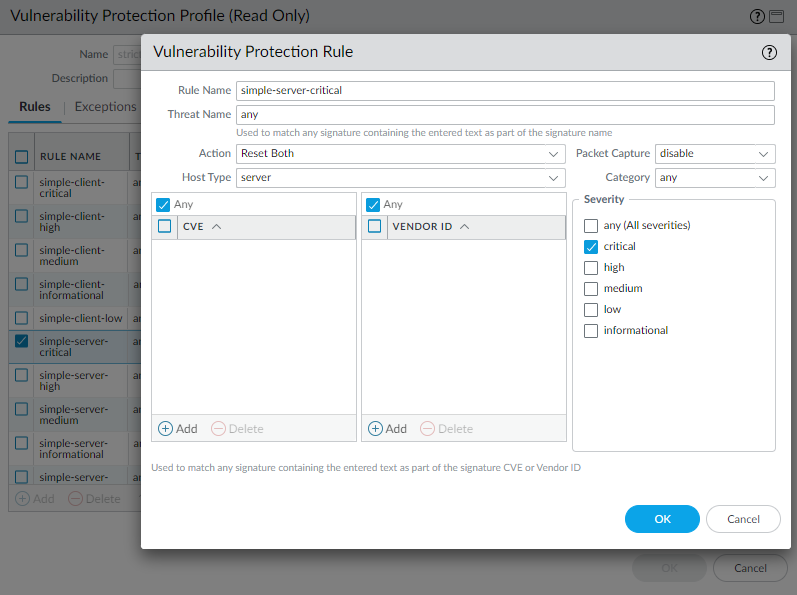Click the Add icon under Vendor ID list
The height and width of the screenshot is (595, 797).
coord(376,429)
